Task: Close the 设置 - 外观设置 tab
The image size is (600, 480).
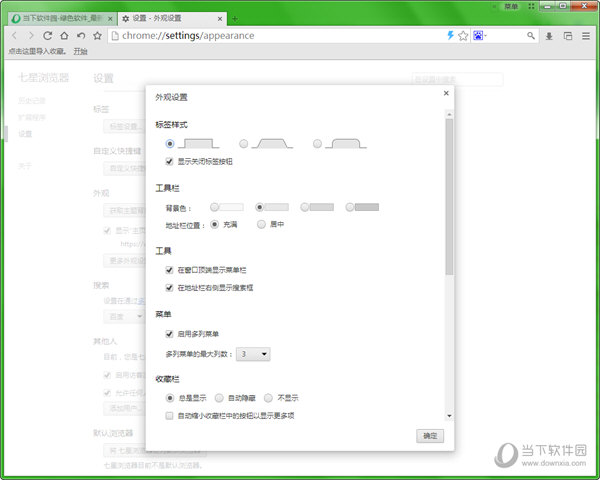Action: click(220, 19)
